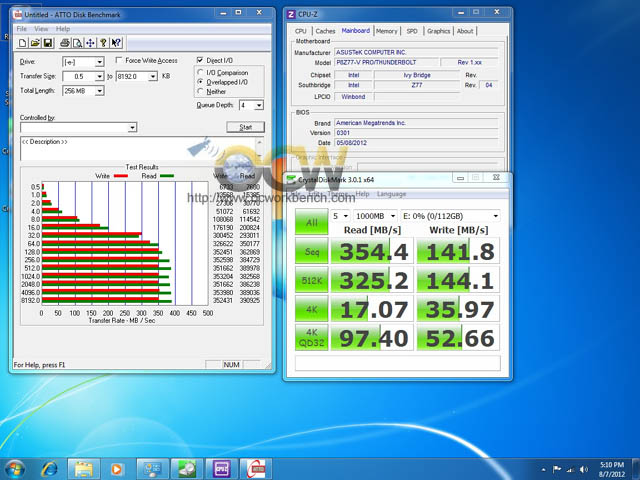Open the File menu in ATTO
Viewport: 640px width, 480px height.
click(22, 29)
